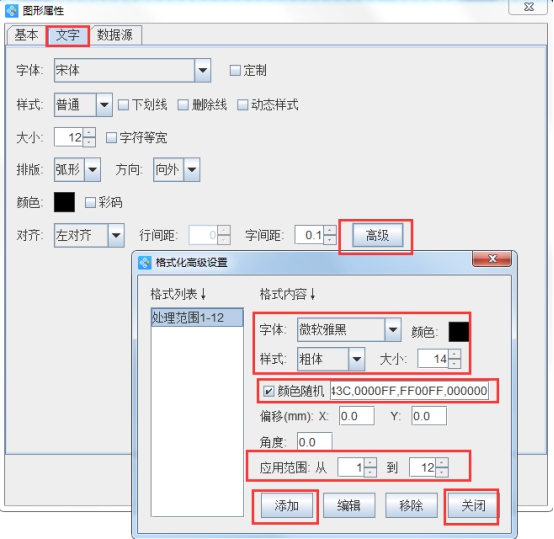554x539 pixels.
Task: Switch to the 数据源 tab
Action: pos(115,35)
